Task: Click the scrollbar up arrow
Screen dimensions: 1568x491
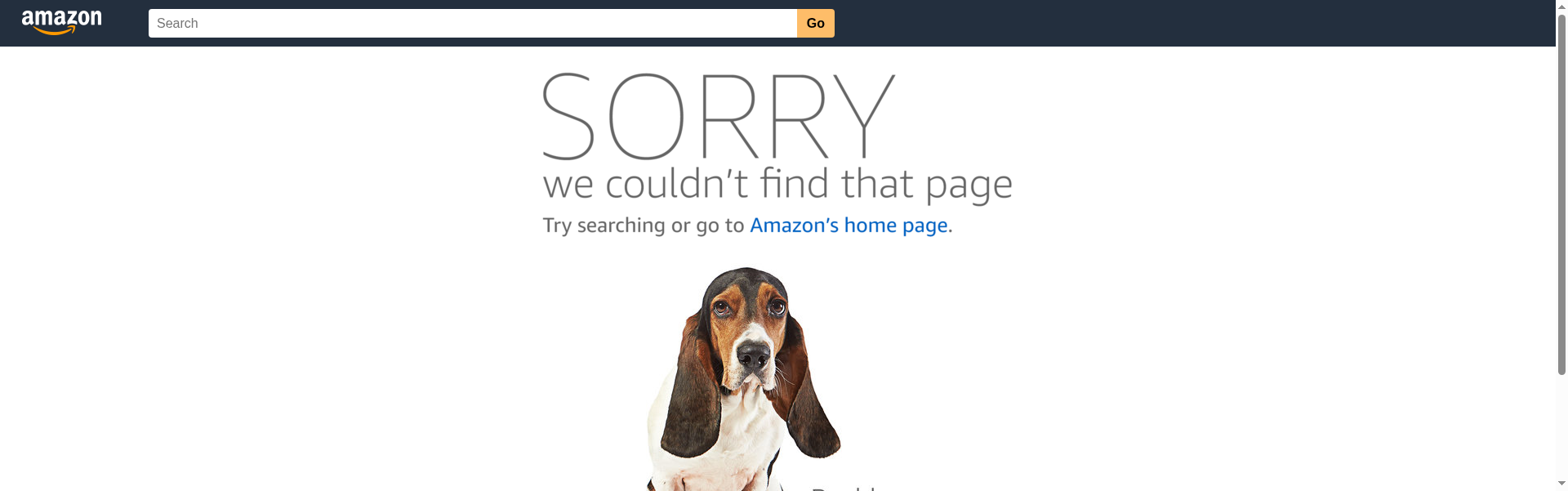Action: point(1561,5)
